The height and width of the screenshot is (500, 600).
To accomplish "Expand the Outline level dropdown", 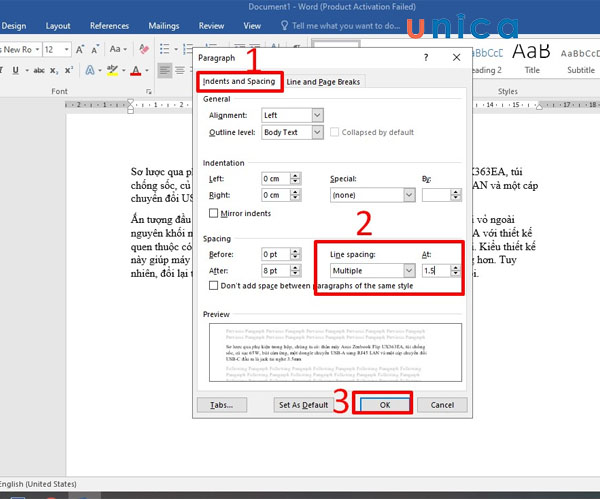I will [x=318, y=132].
